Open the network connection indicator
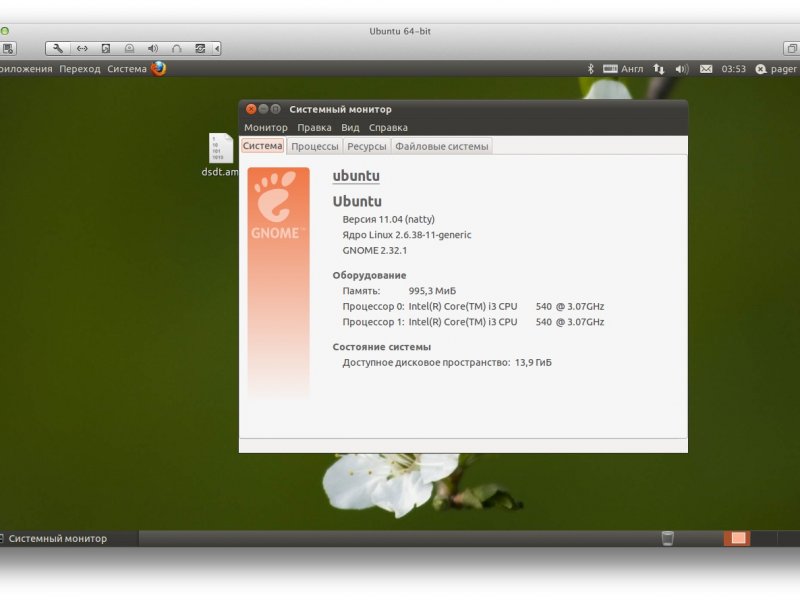 click(659, 69)
